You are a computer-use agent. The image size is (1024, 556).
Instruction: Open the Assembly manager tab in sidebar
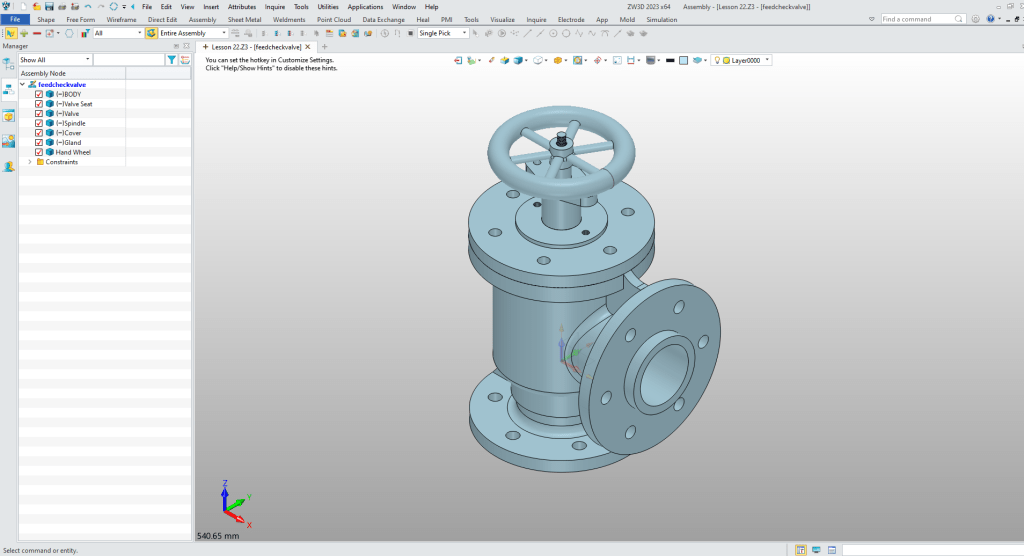[x=8, y=89]
